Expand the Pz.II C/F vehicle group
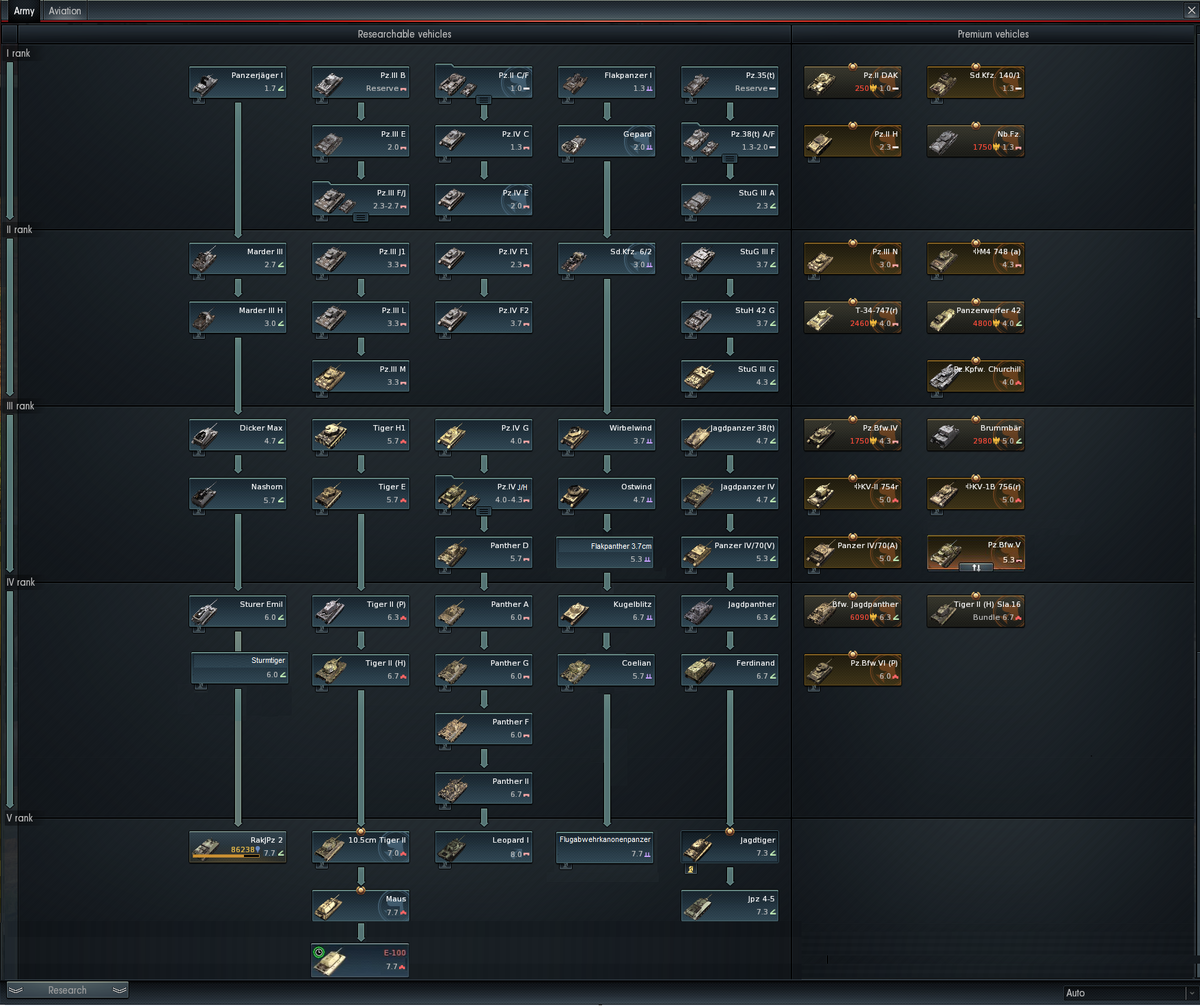 483,100
